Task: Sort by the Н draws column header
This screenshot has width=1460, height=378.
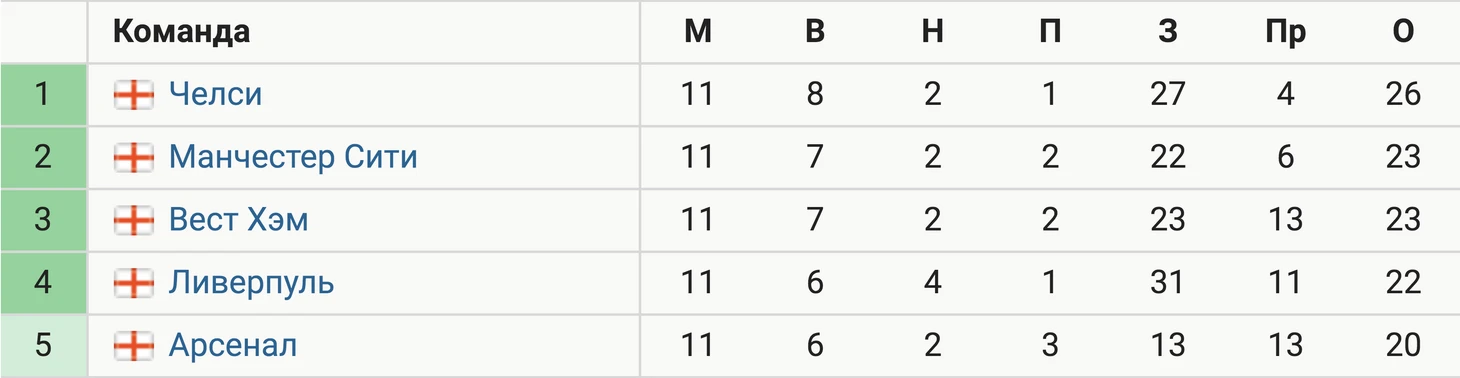Action: tap(932, 32)
